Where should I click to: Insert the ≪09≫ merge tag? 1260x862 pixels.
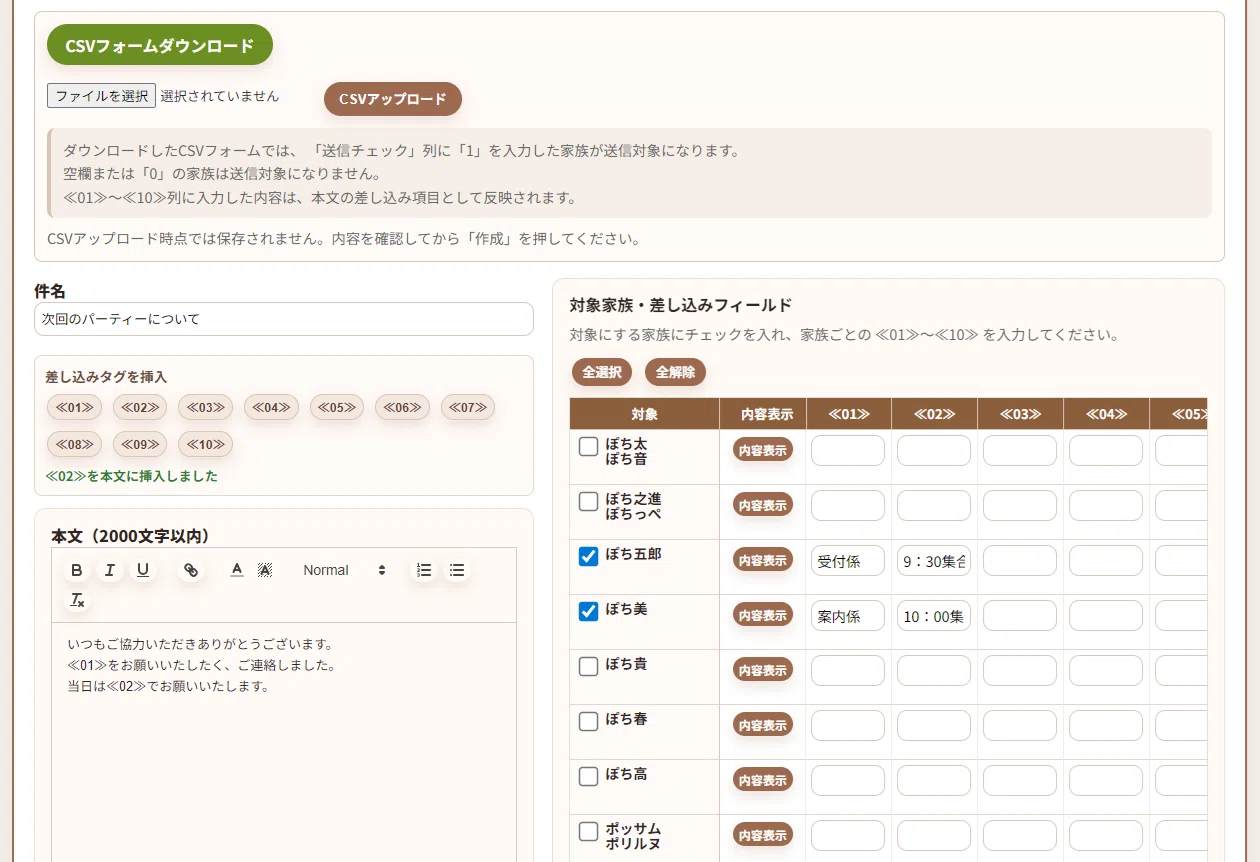(x=140, y=444)
